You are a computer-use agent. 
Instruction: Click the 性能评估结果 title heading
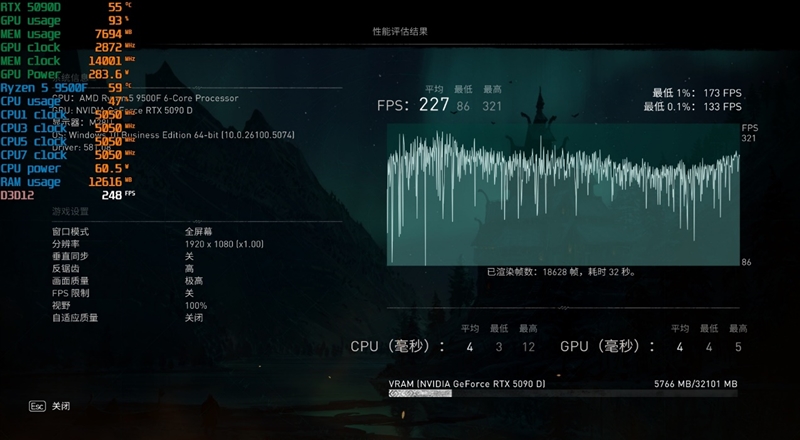point(400,32)
